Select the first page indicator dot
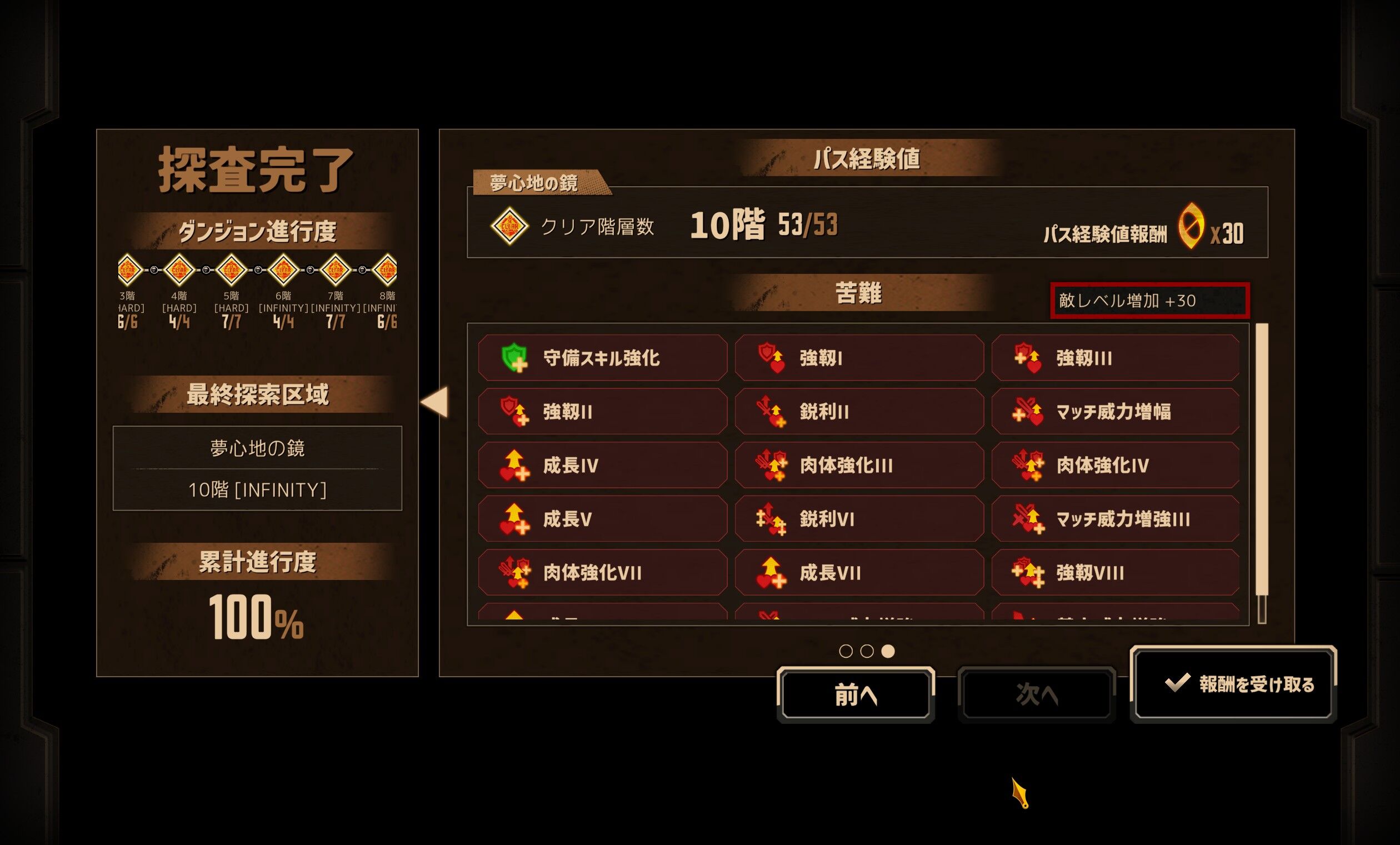The height and width of the screenshot is (845, 1400). [x=846, y=651]
